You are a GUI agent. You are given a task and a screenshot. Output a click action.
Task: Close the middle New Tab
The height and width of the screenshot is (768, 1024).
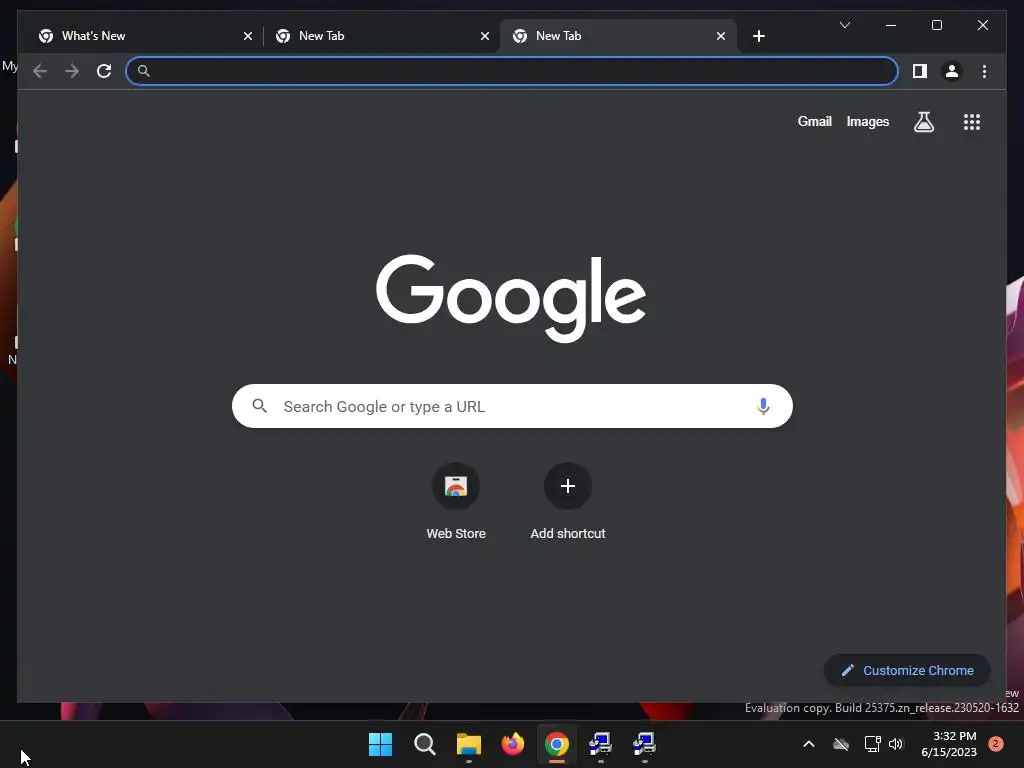pos(485,36)
